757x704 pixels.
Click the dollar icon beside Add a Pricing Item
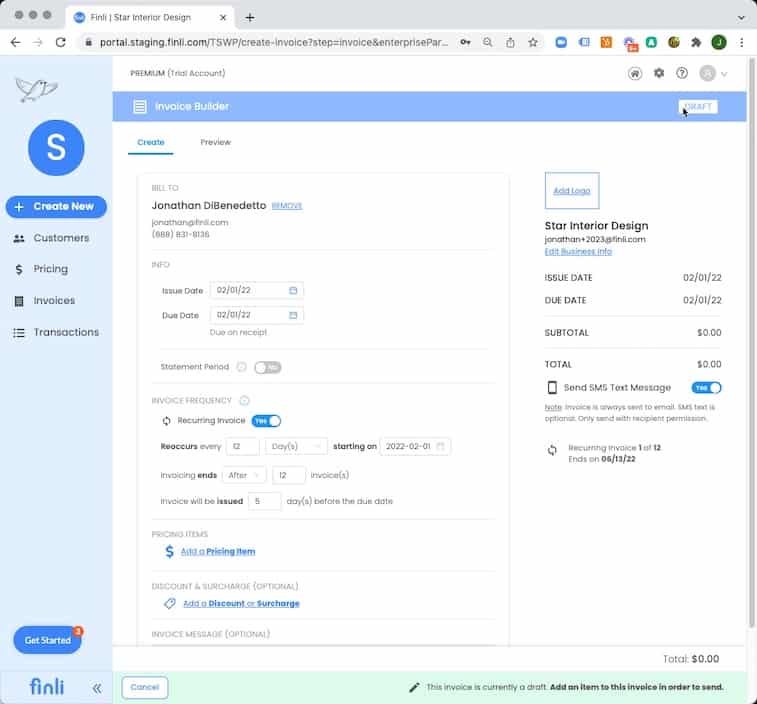[169, 551]
